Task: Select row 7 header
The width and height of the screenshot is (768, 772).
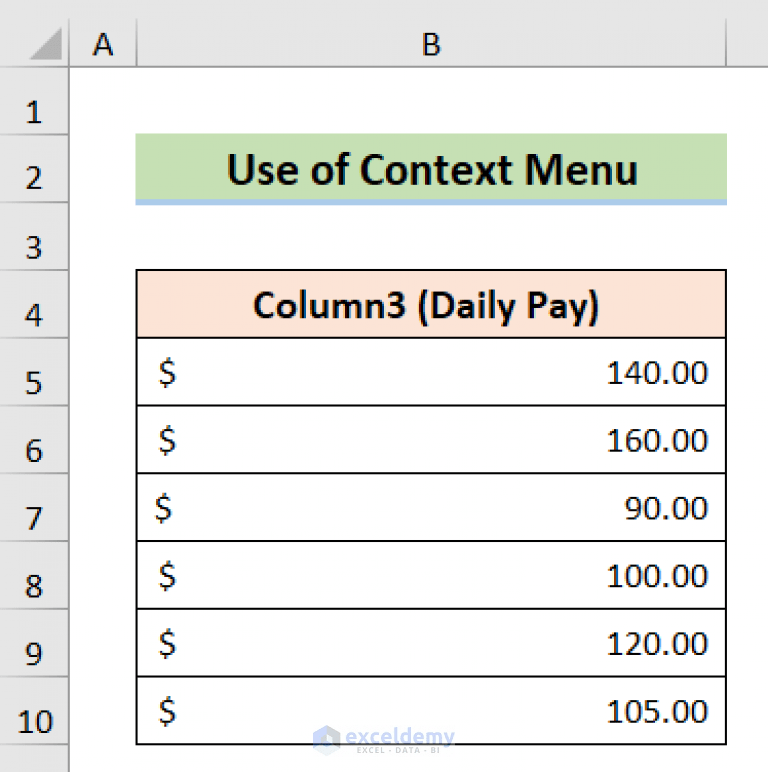Action: [x=34, y=508]
